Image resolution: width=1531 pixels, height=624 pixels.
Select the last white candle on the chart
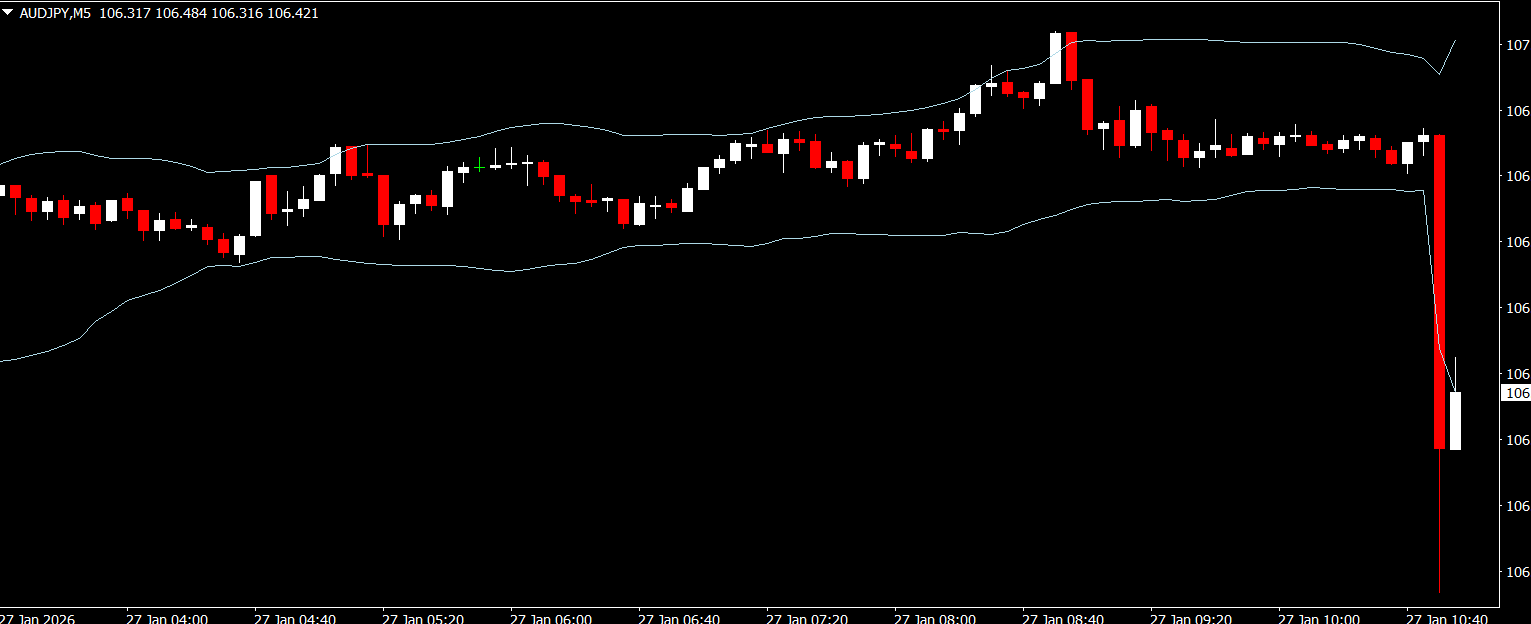click(1455, 420)
